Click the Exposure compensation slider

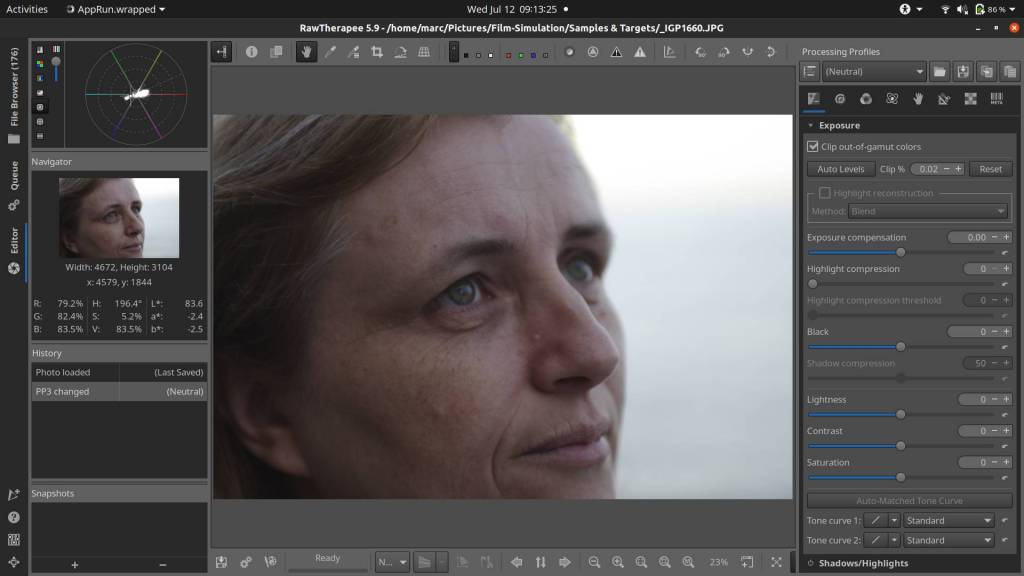click(900, 252)
